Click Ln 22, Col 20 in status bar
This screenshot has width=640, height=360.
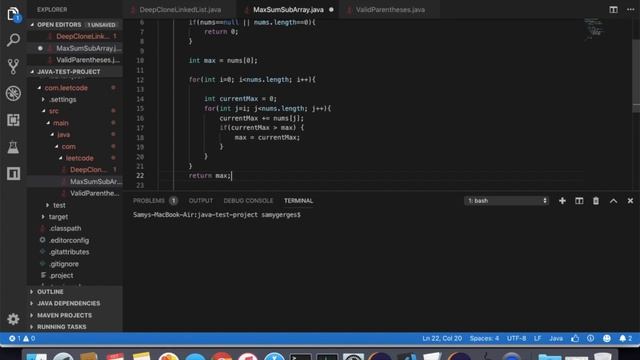click(x=442, y=338)
